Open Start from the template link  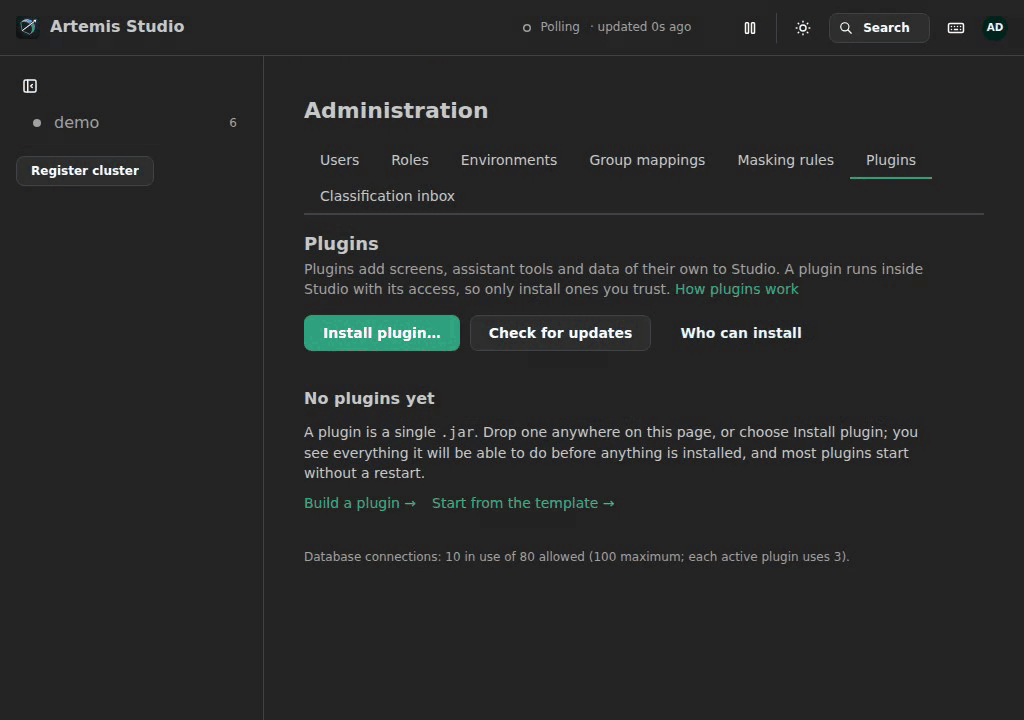522,503
